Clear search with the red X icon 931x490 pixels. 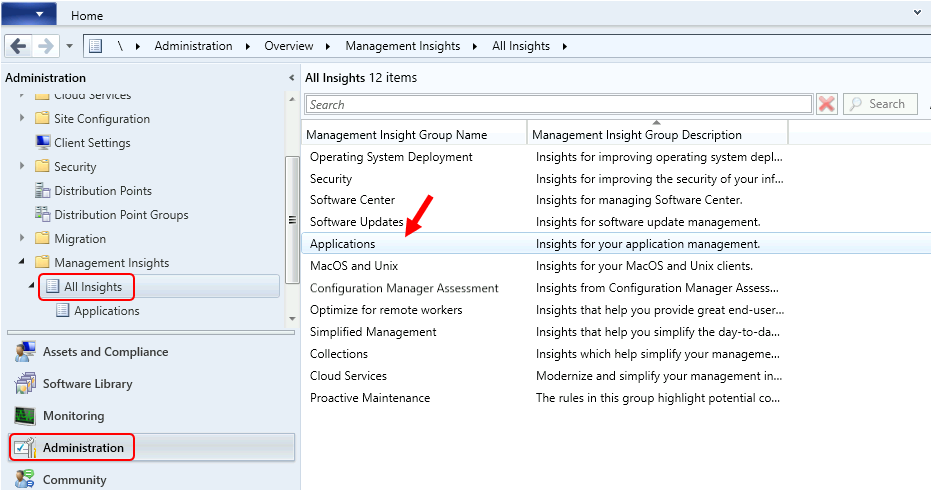point(826,104)
